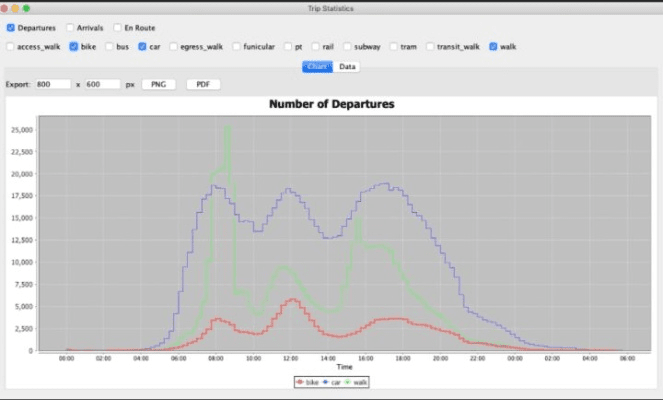Export chart as PDF
663x400 pixels.
click(x=203, y=85)
